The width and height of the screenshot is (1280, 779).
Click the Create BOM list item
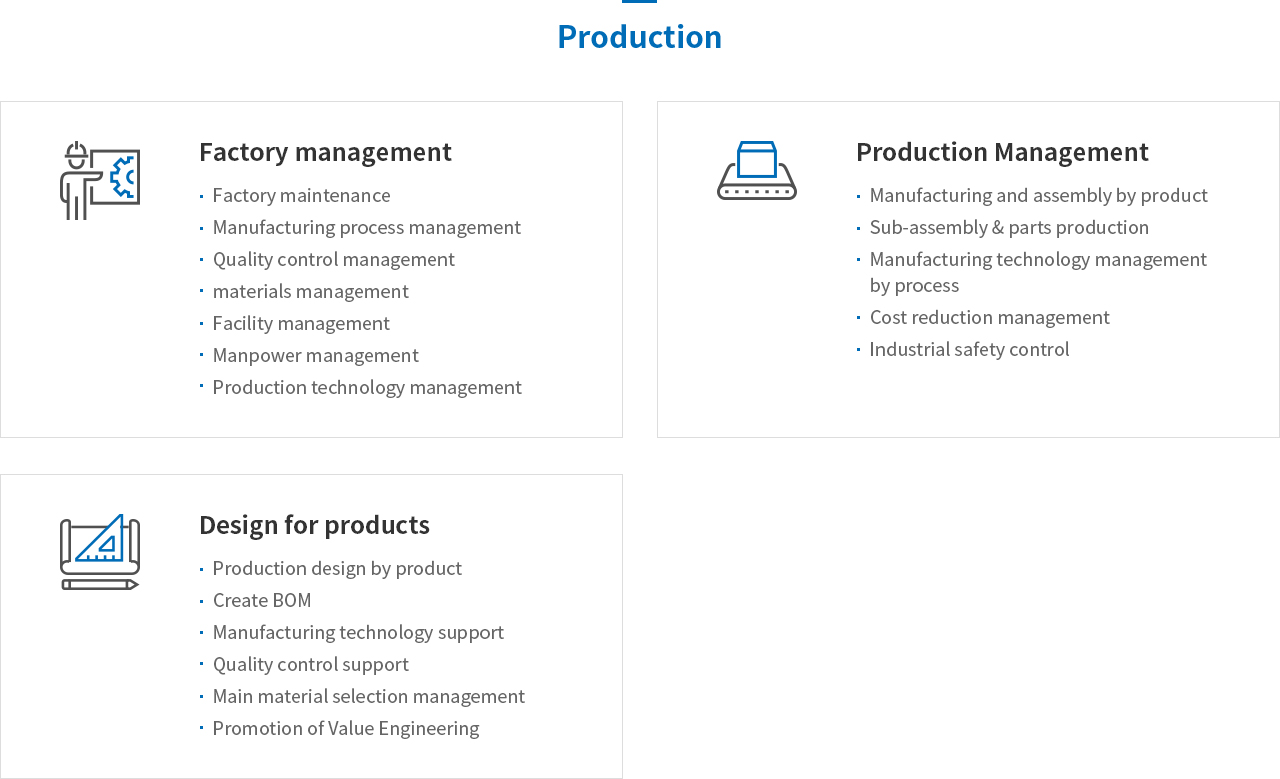[x=262, y=600]
